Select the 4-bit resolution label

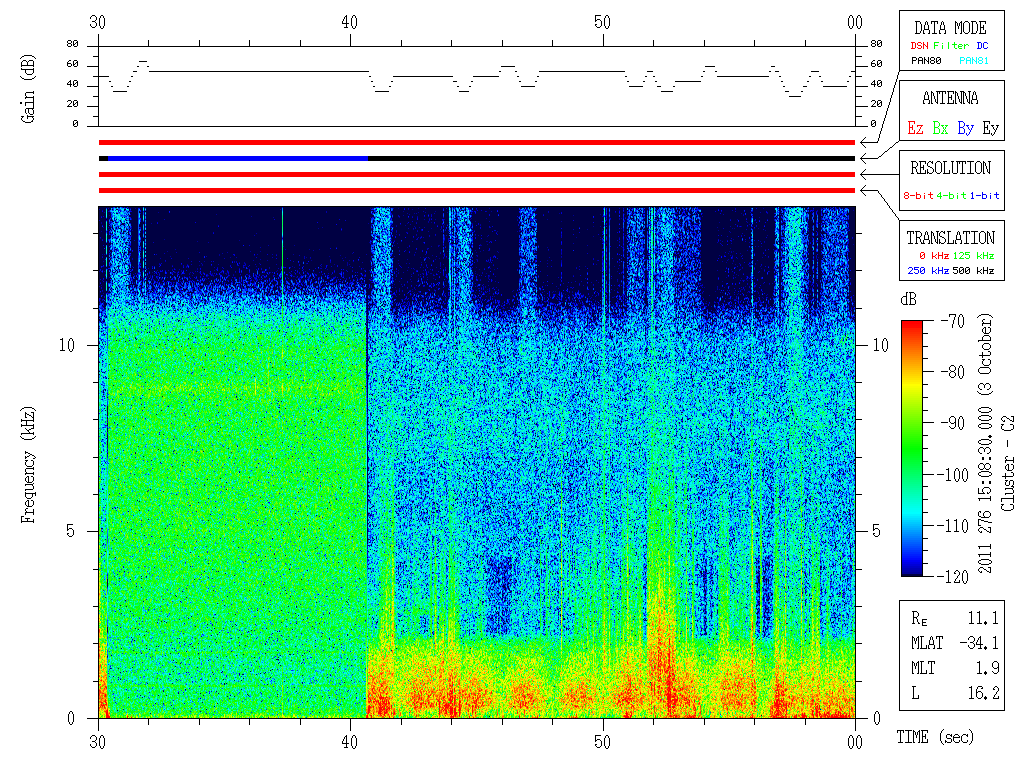point(951,195)
